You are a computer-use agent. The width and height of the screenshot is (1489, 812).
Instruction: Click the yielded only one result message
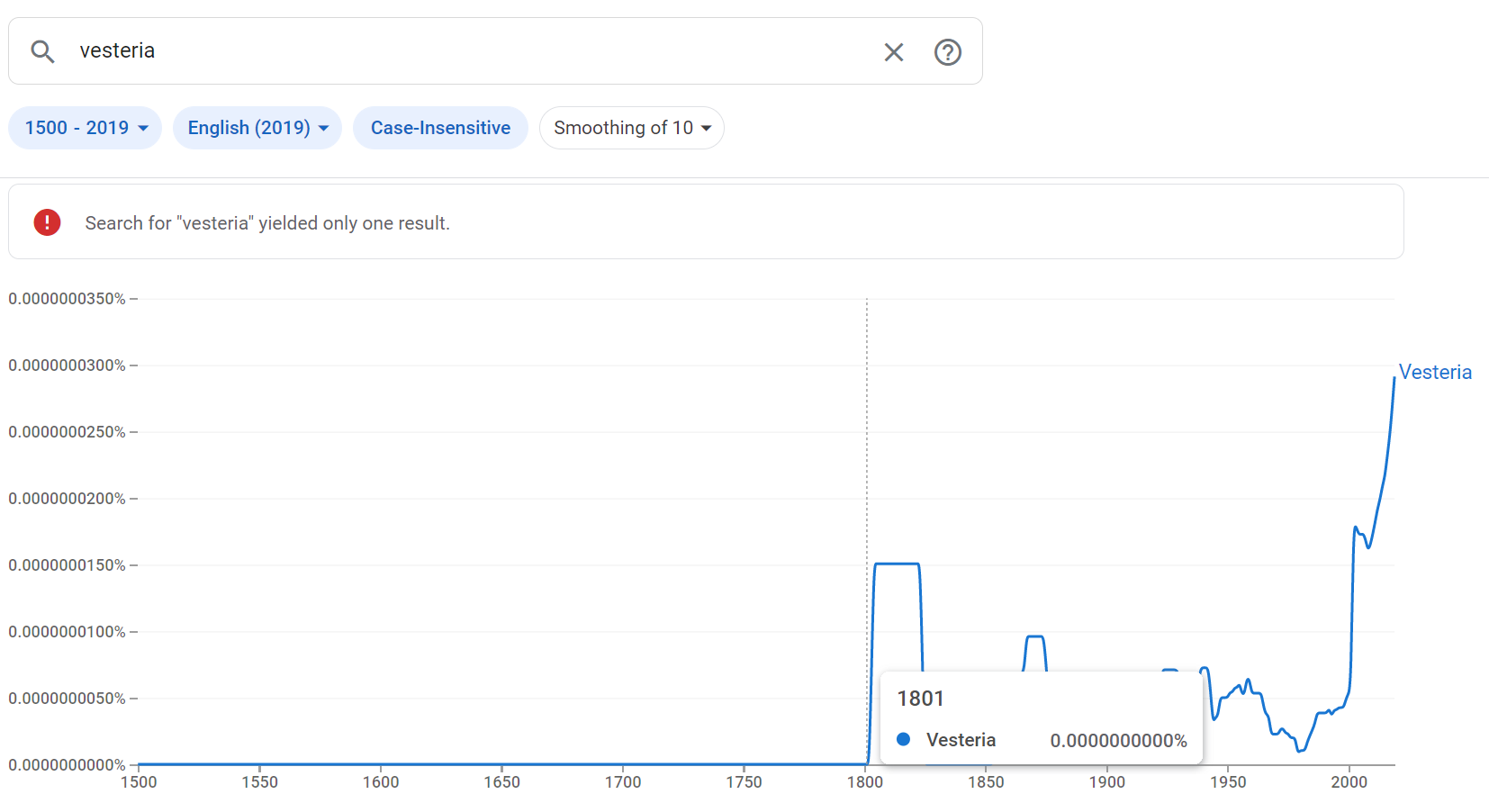tap(267, 223)
